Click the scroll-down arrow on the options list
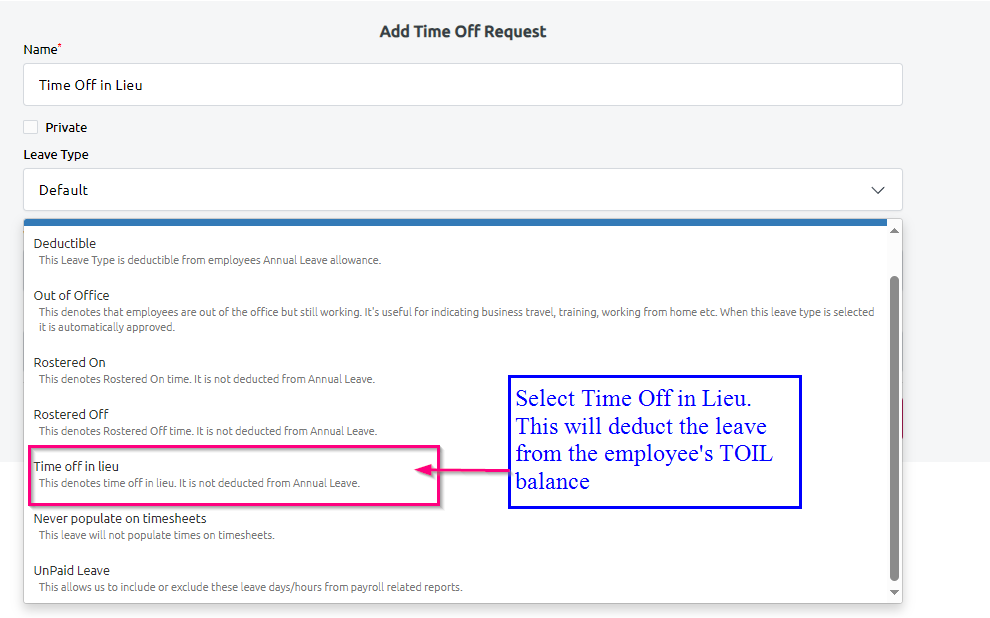The width and height of the screenshot is (990, 618). point(893,590)
